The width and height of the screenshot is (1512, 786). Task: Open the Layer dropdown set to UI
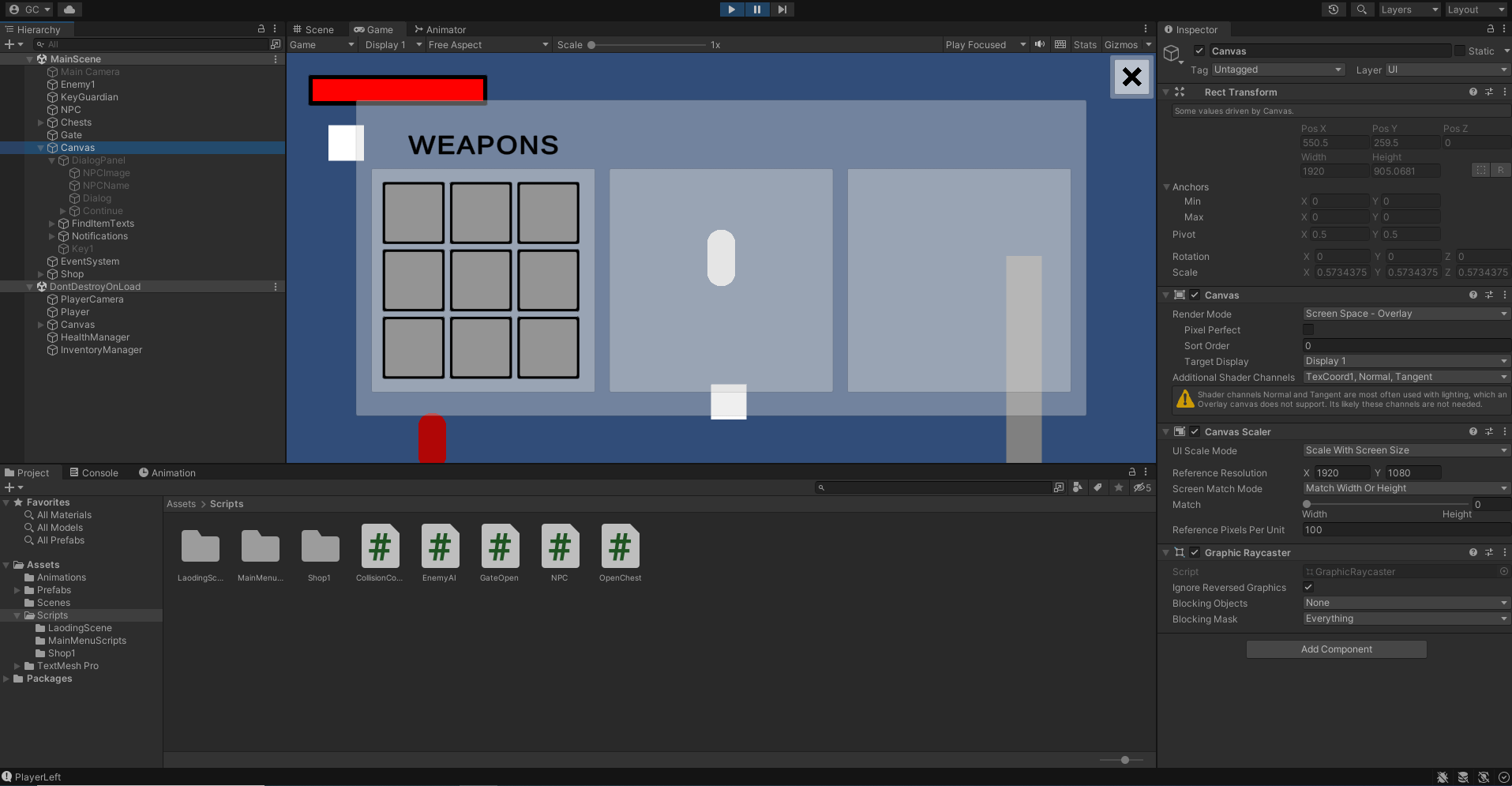pos(1447,70)
